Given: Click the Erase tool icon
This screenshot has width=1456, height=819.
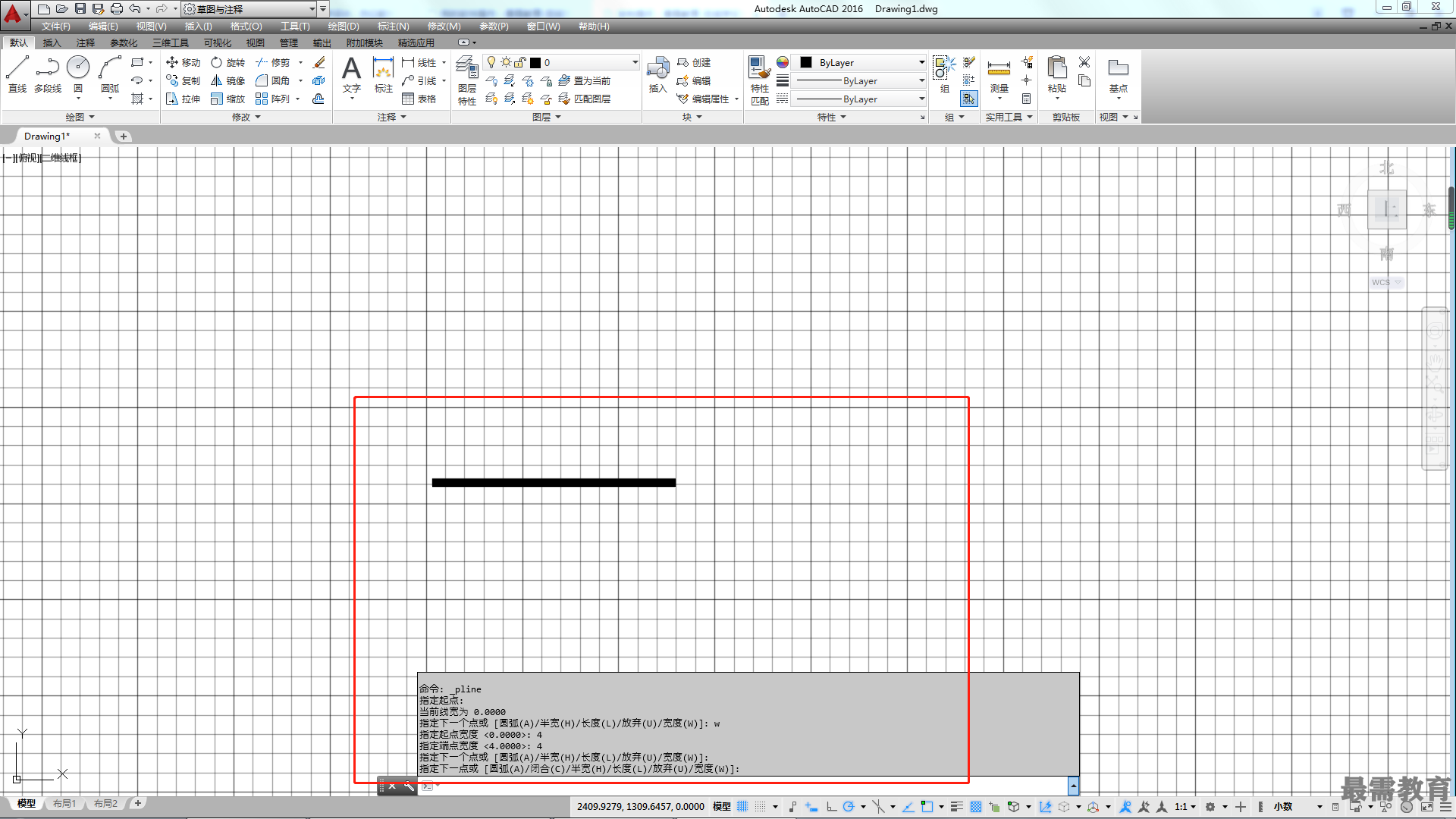Looking at the screenshot, I should (319, 62).
